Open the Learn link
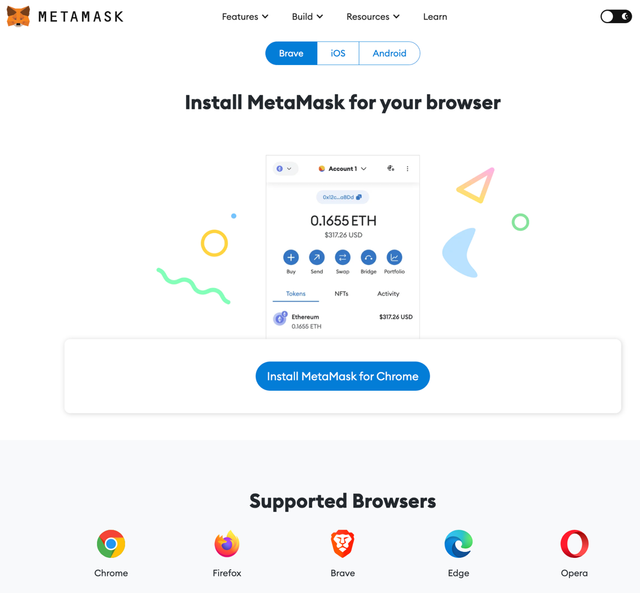640x593 pixels. click(x=435, y=17)
